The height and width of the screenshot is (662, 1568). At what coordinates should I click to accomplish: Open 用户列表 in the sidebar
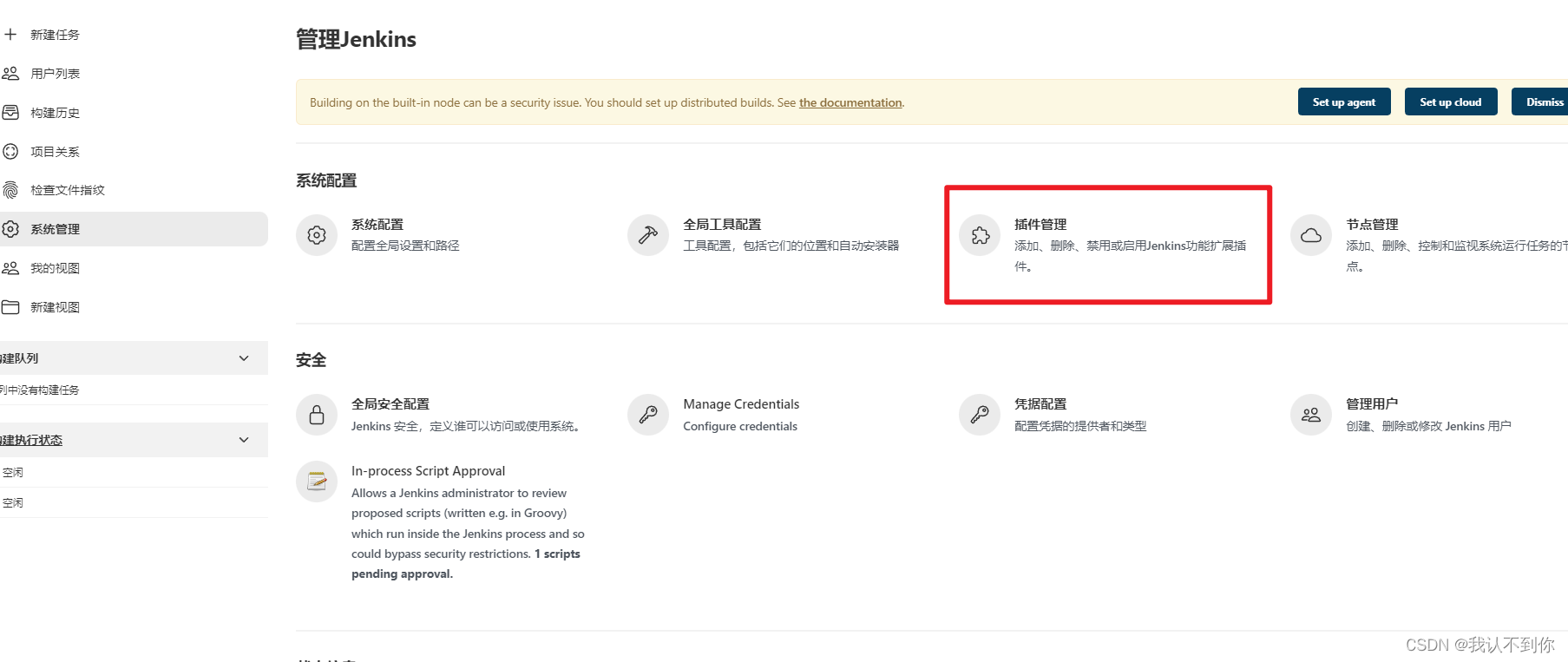click(x=55, y=74)
